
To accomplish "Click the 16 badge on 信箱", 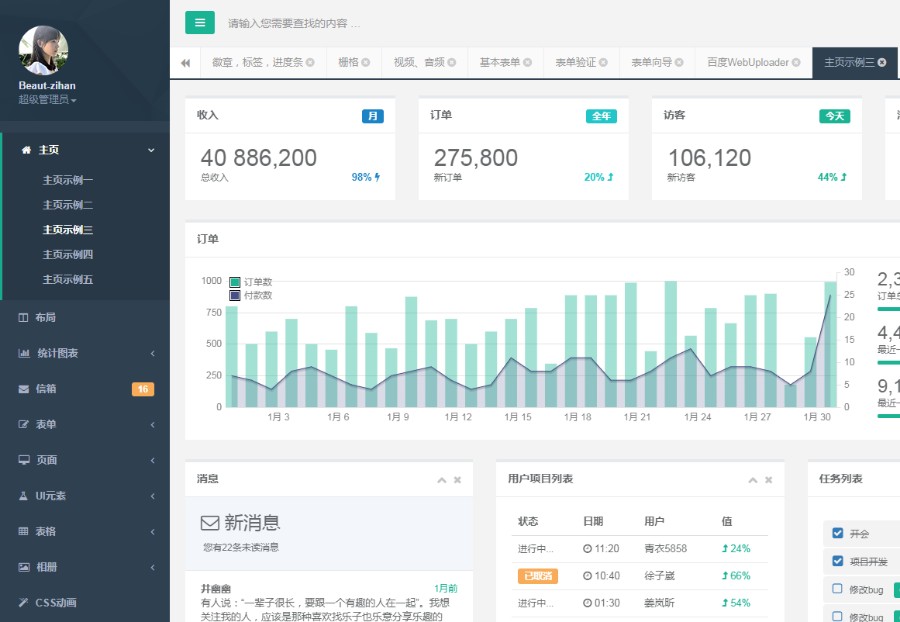I will click(143, 389).
